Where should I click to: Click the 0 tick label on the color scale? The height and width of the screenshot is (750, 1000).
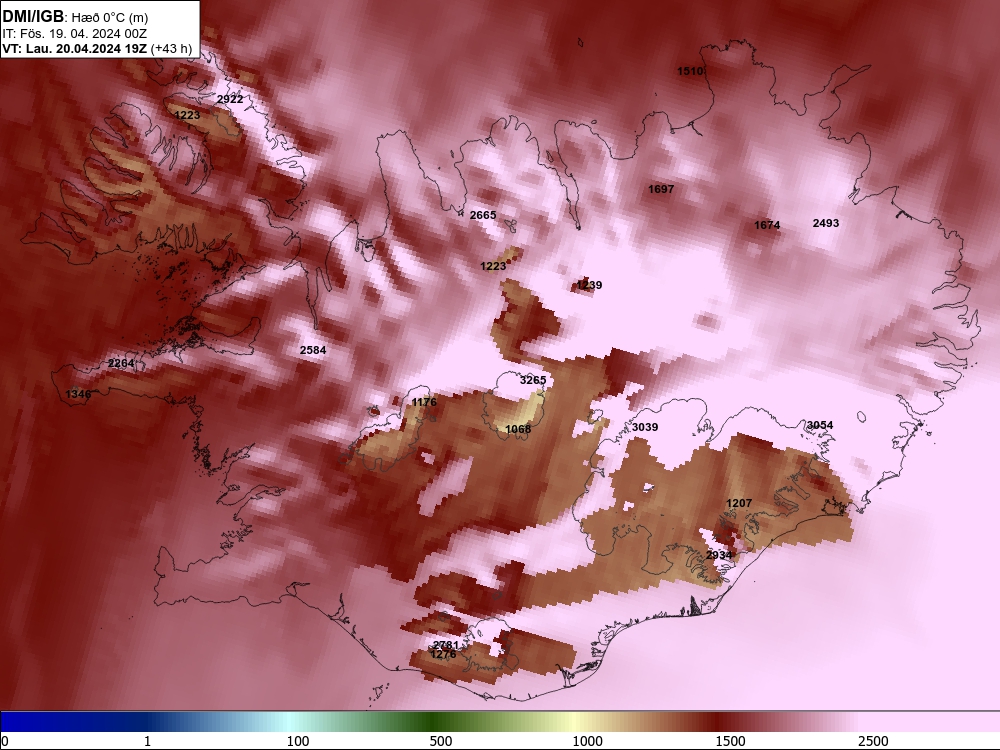6,741
